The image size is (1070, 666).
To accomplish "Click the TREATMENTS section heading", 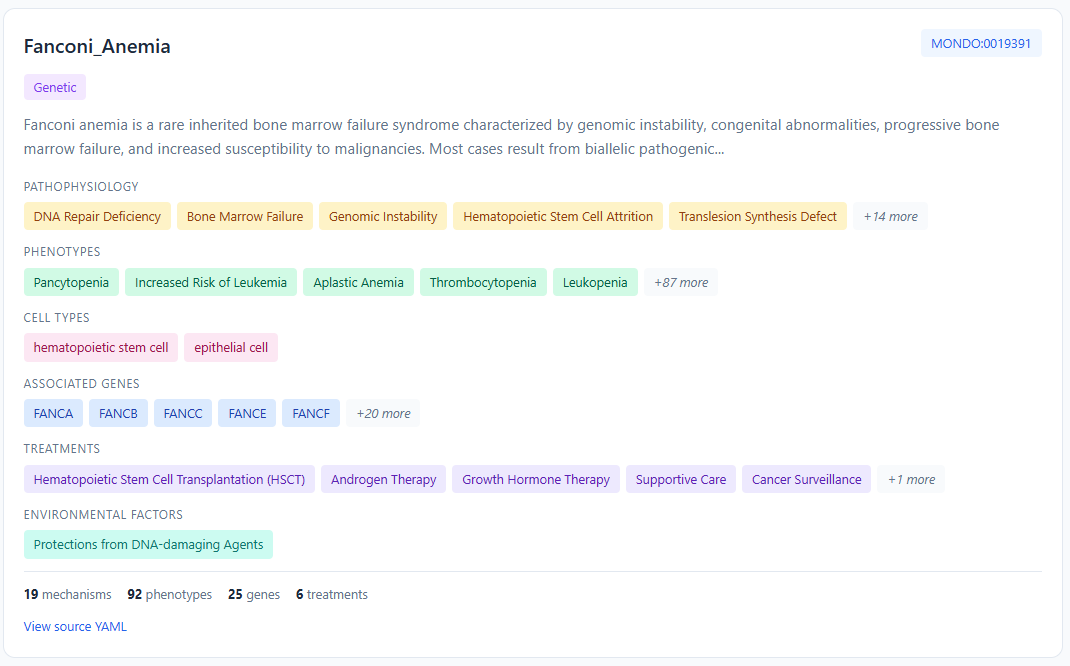I will tap(62, 448).
